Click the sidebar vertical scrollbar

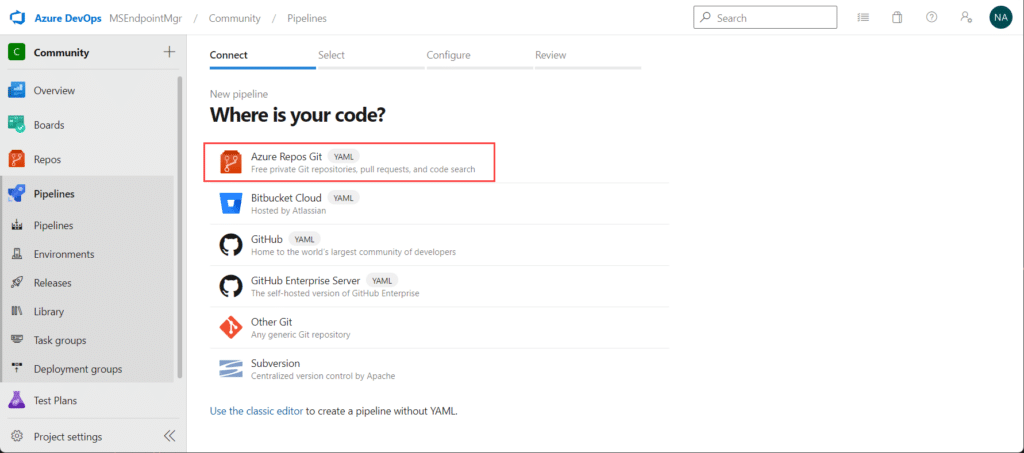(180, 227)
